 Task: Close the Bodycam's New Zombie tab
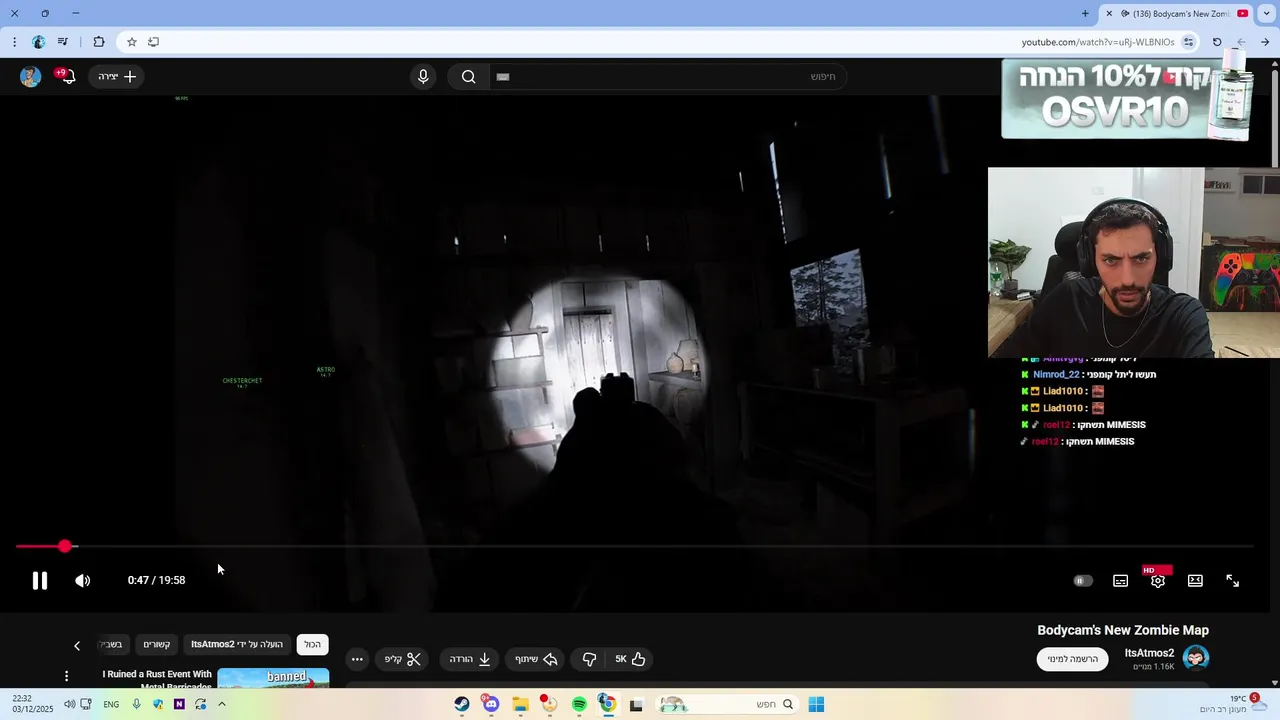click(x=1109, y=13)
